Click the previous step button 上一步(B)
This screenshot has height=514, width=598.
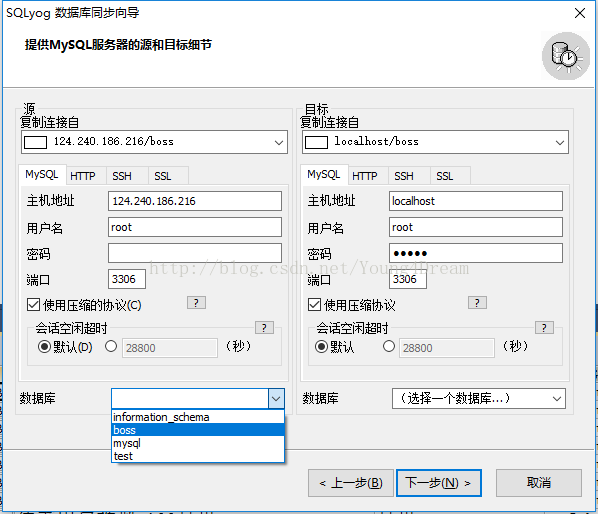pyautogui.click(x=351, y=483)
